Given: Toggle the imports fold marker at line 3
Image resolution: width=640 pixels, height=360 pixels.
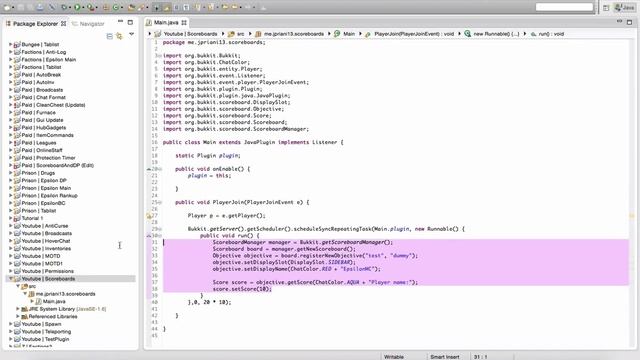Looking at the screenshot, I should pos(160,56).
